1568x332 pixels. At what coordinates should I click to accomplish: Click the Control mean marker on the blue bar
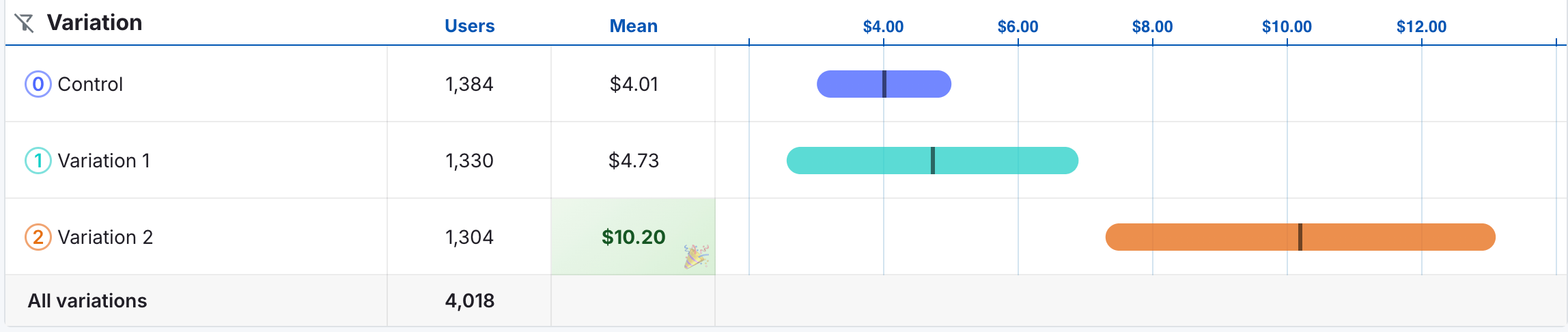(x=884, y=84)
